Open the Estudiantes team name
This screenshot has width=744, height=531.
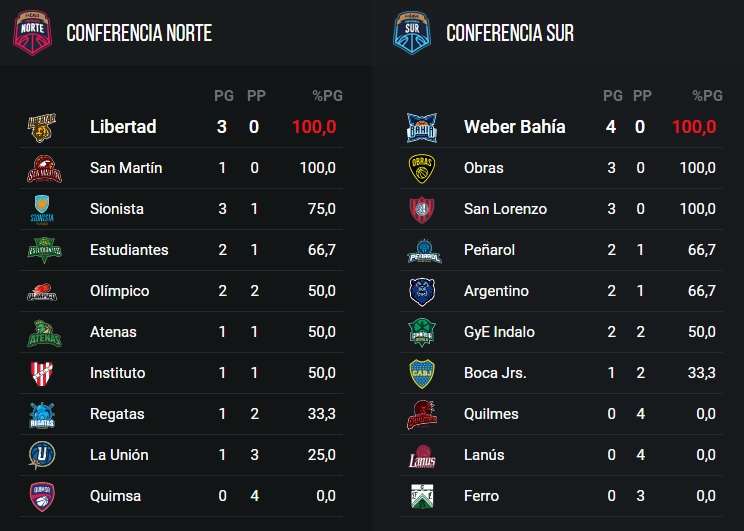[129, 250]
